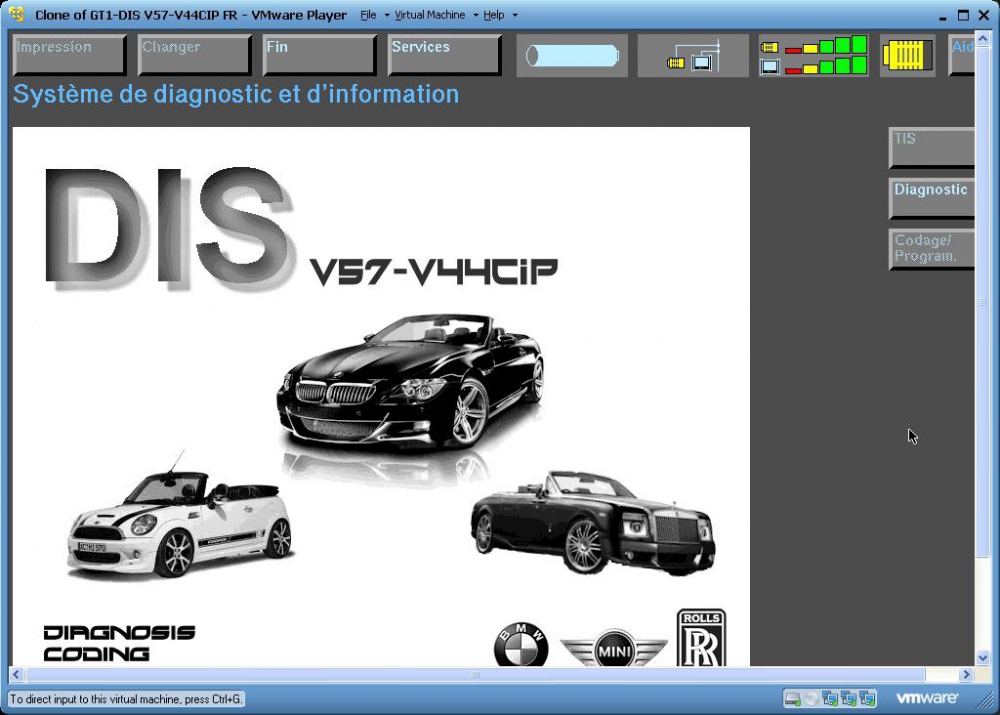Click the red-yellow-green signal strength indicator
1000x715 pixels.
point(813,55)
